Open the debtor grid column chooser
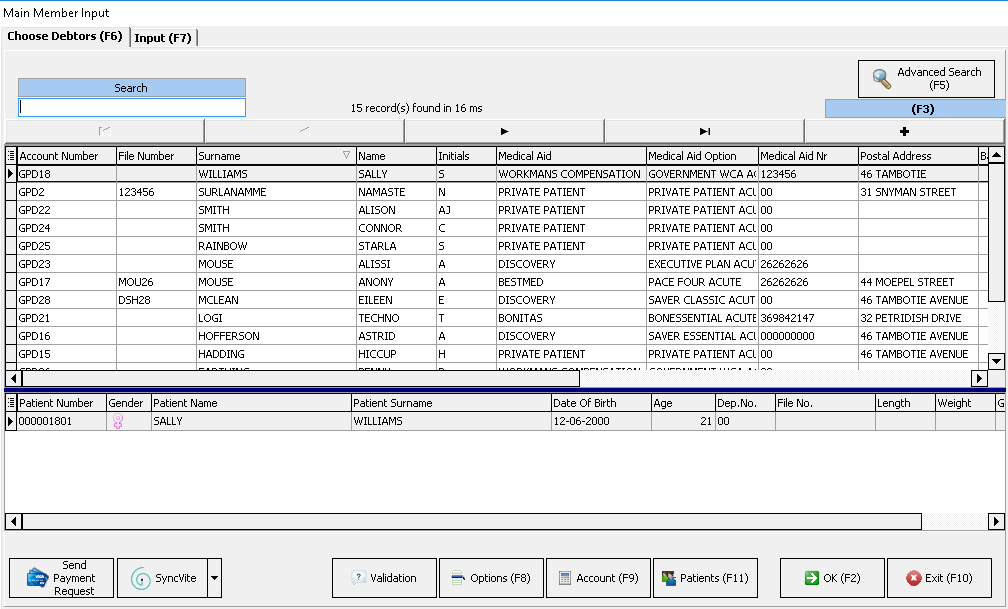Image resolution: width=1008 pixels, height=609 pixels. pyautogui.click(x=11, y=156)
